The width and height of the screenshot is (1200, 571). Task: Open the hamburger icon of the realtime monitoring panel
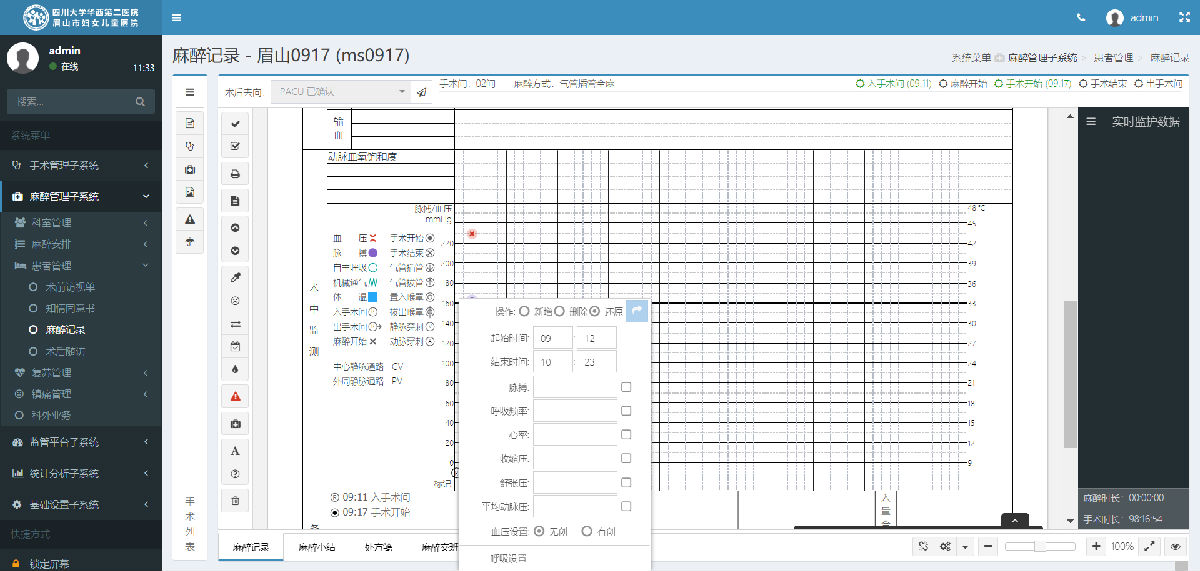pos(1092,121)
